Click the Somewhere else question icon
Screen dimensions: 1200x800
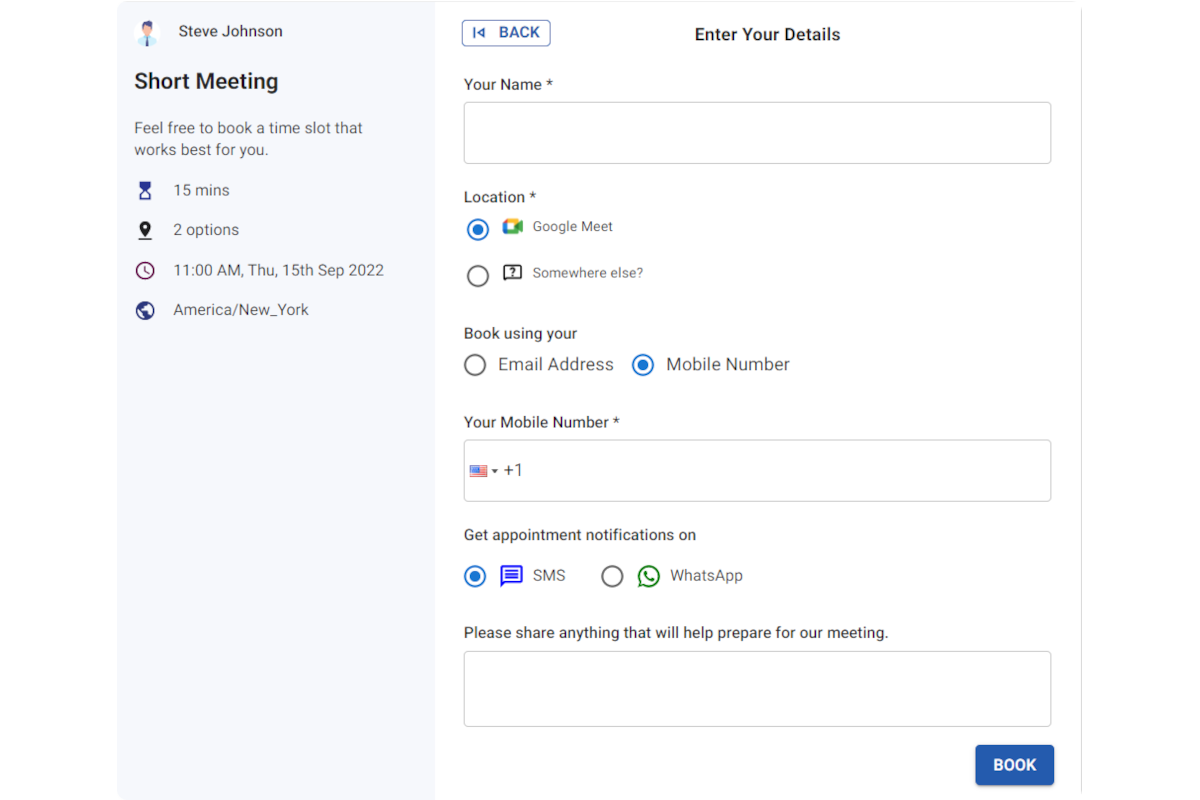pos(513,273)
